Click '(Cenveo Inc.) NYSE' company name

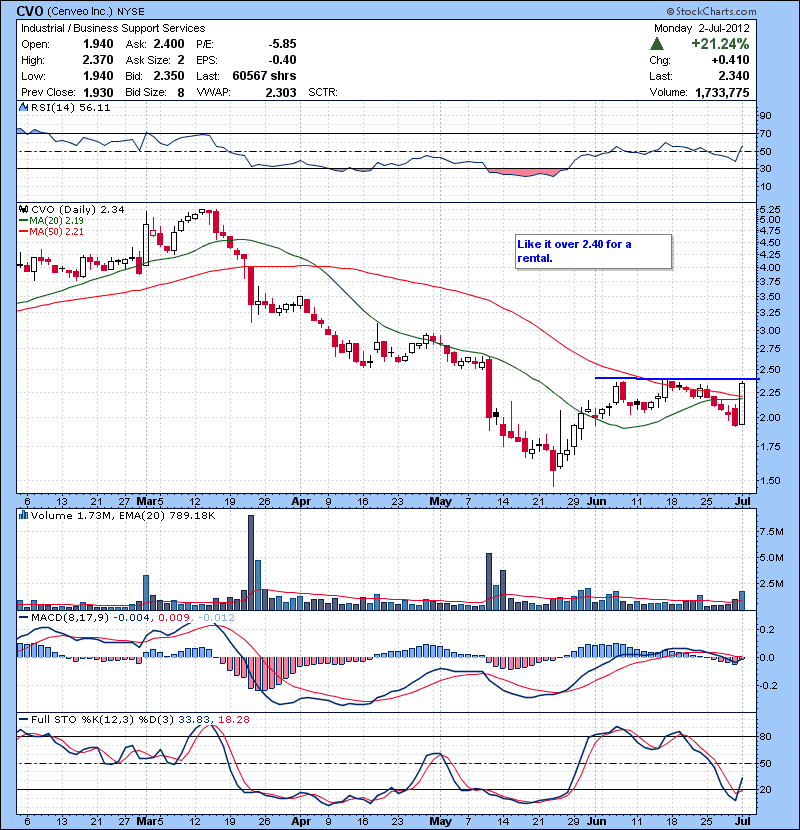[96, 12]
